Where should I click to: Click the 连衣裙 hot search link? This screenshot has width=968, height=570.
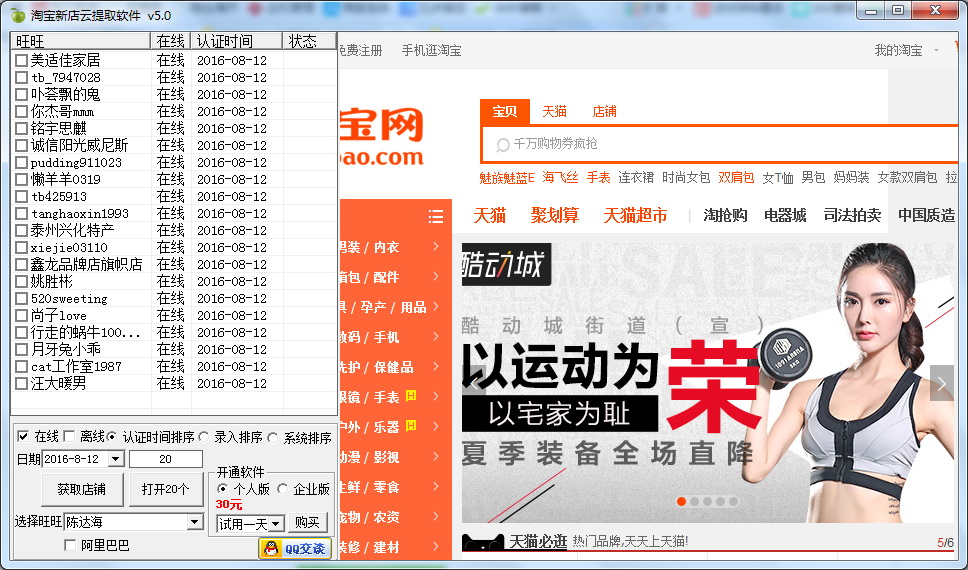coord(636,178)
